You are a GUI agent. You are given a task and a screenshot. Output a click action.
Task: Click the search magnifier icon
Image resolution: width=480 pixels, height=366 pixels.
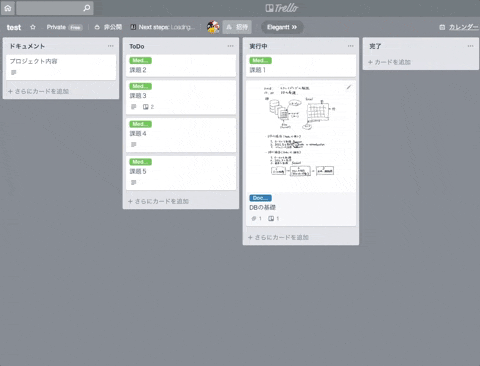click(87, 8)
